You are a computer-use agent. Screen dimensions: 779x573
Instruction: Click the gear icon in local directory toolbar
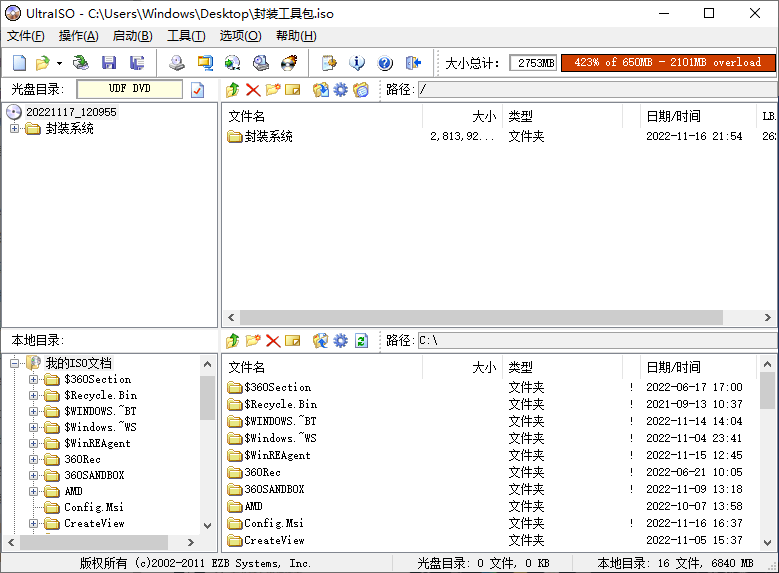[x=340, y=341]
